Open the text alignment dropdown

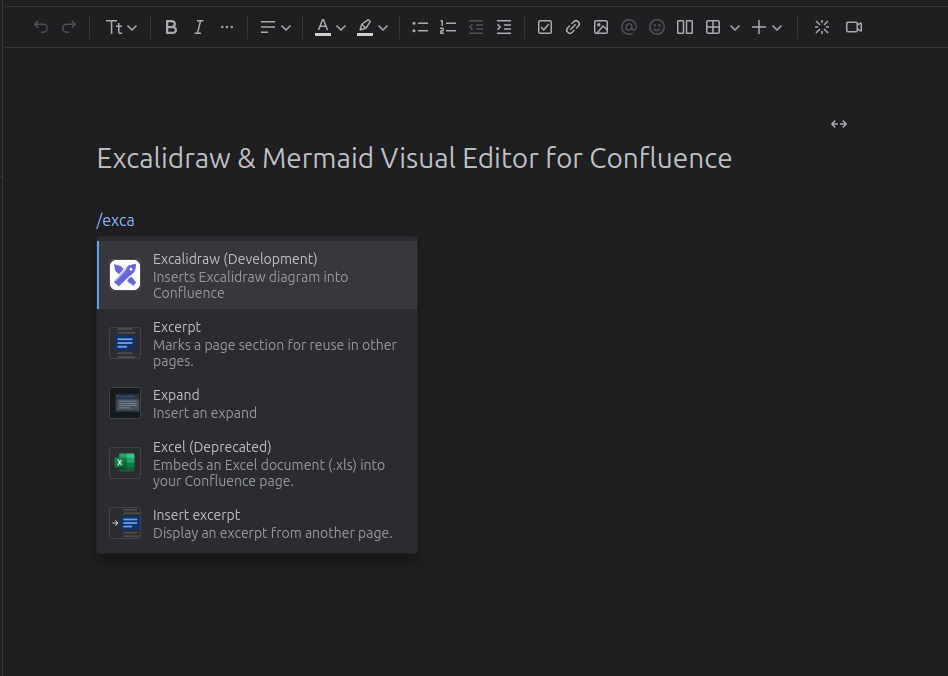pos(275,27)
